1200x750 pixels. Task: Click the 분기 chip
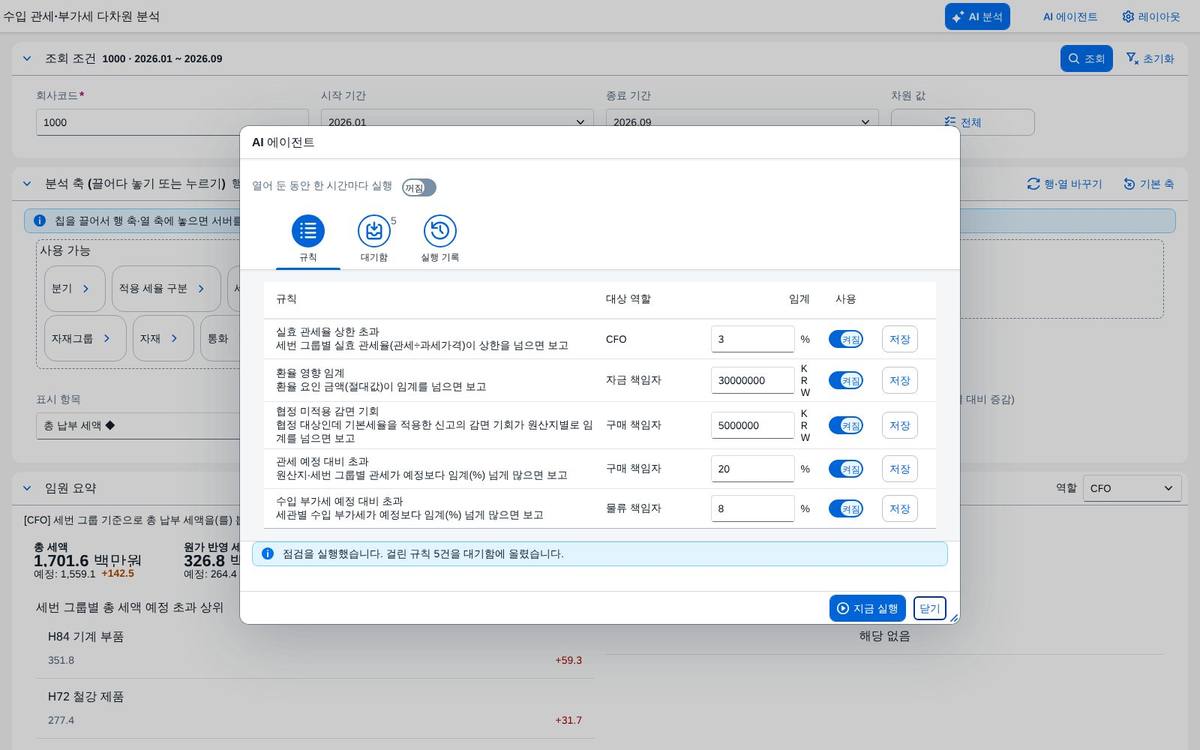[x=74, y=288]
